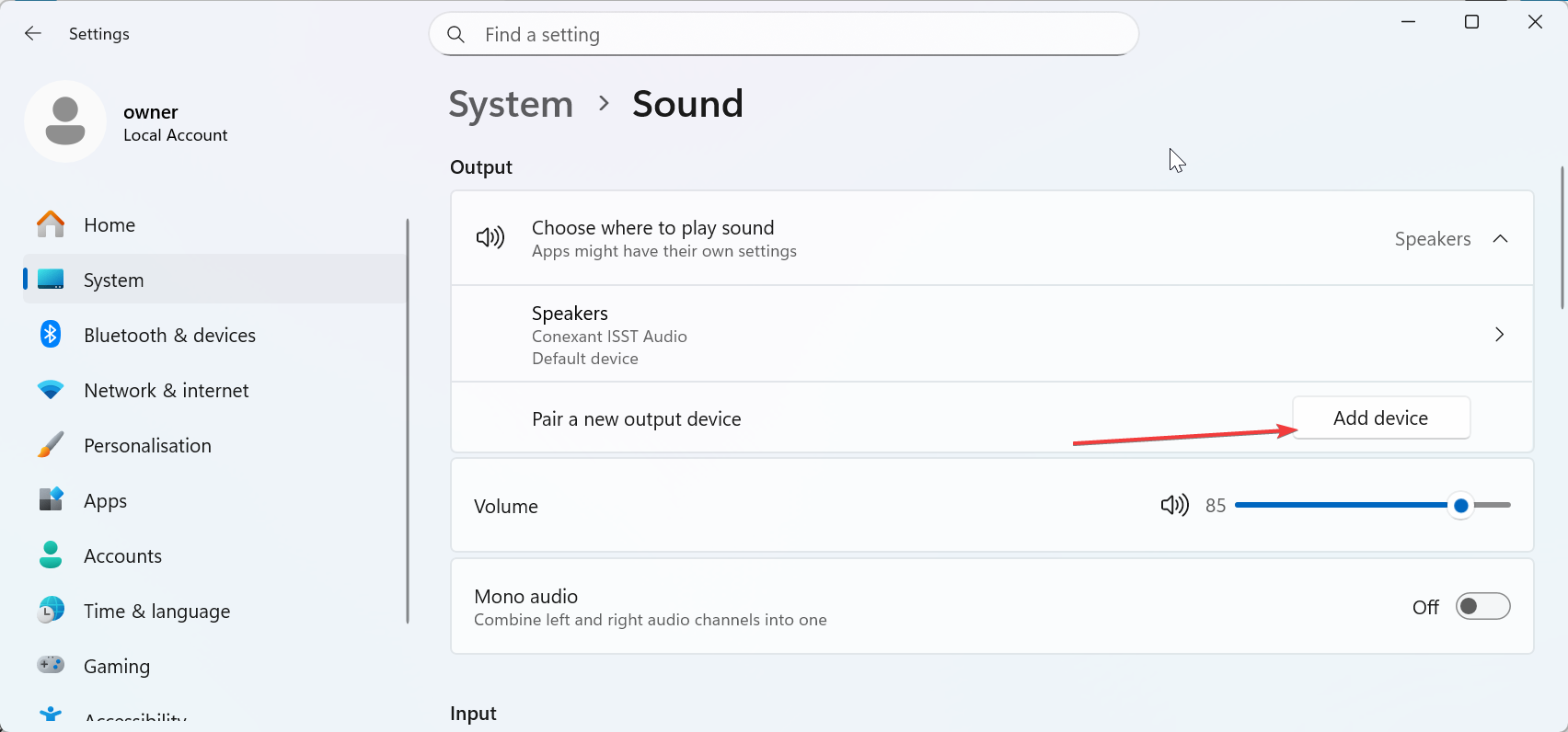
Task: Go back with the back arrow
Action: 33,34
